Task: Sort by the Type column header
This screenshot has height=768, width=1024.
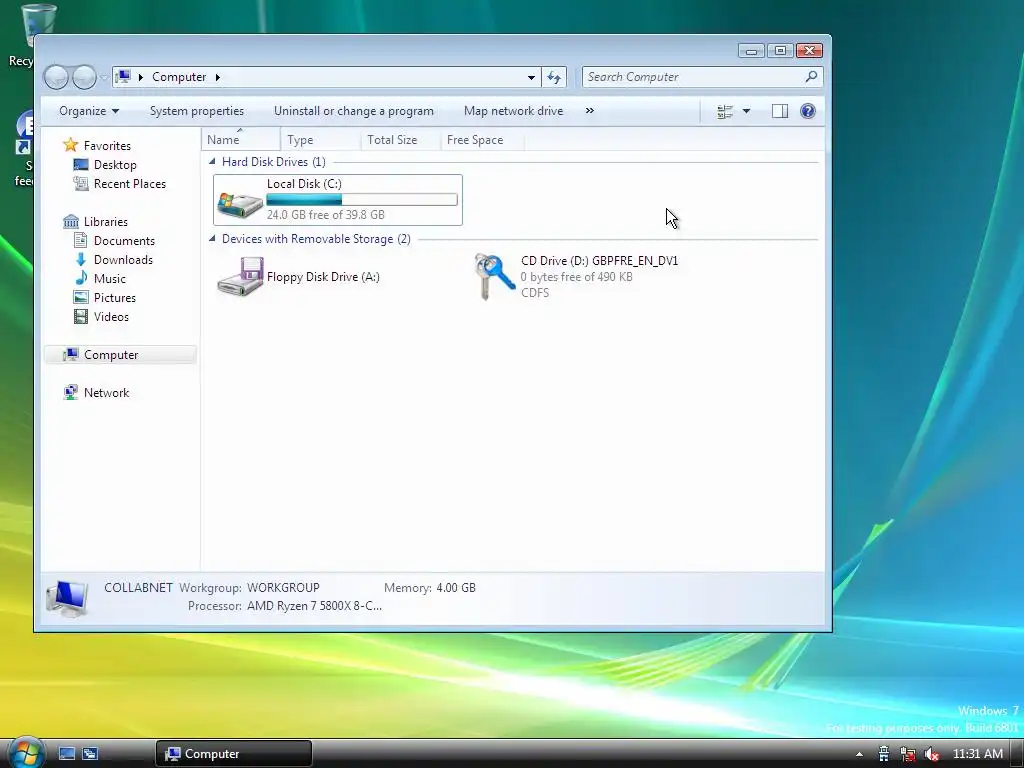Action: point(321,140)
